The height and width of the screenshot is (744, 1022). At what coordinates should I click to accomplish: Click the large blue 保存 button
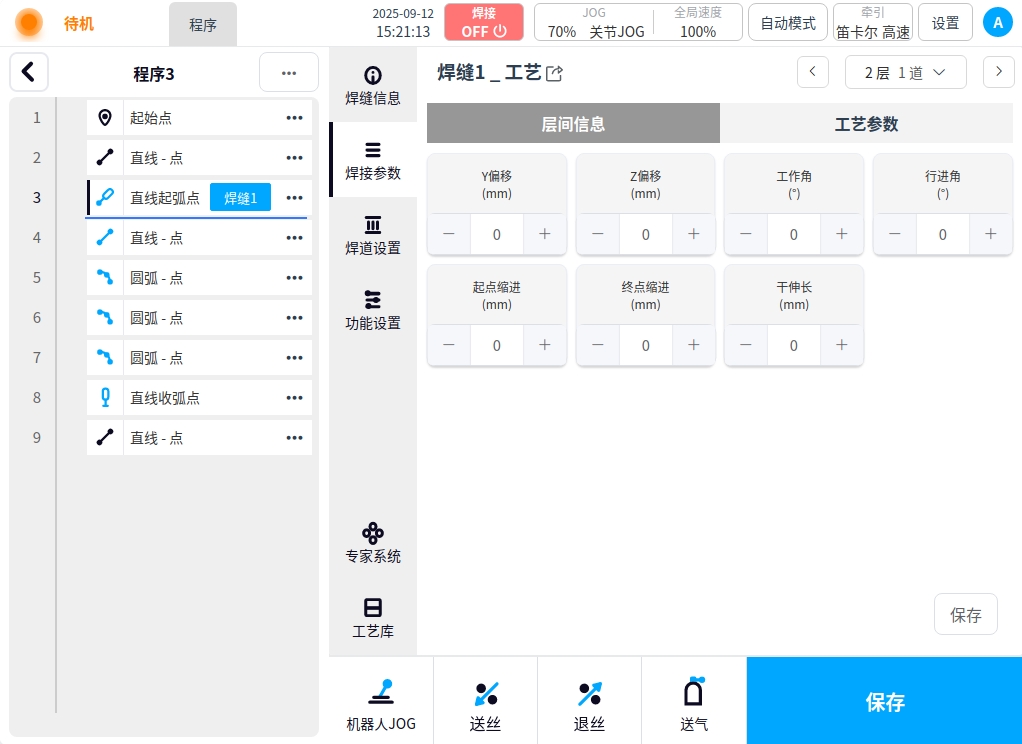point(884,702)
